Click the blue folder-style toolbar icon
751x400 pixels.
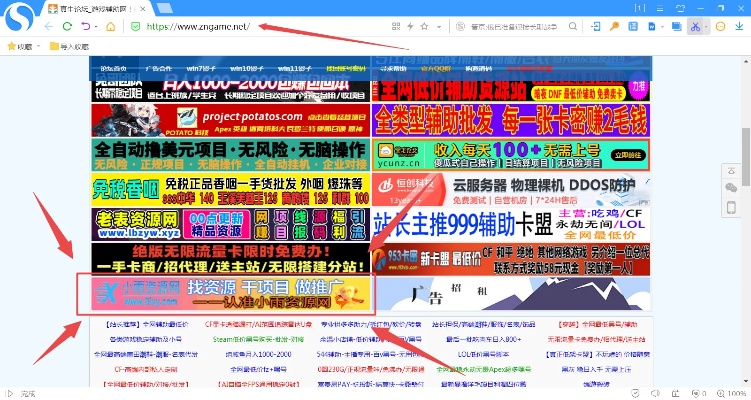676,26
